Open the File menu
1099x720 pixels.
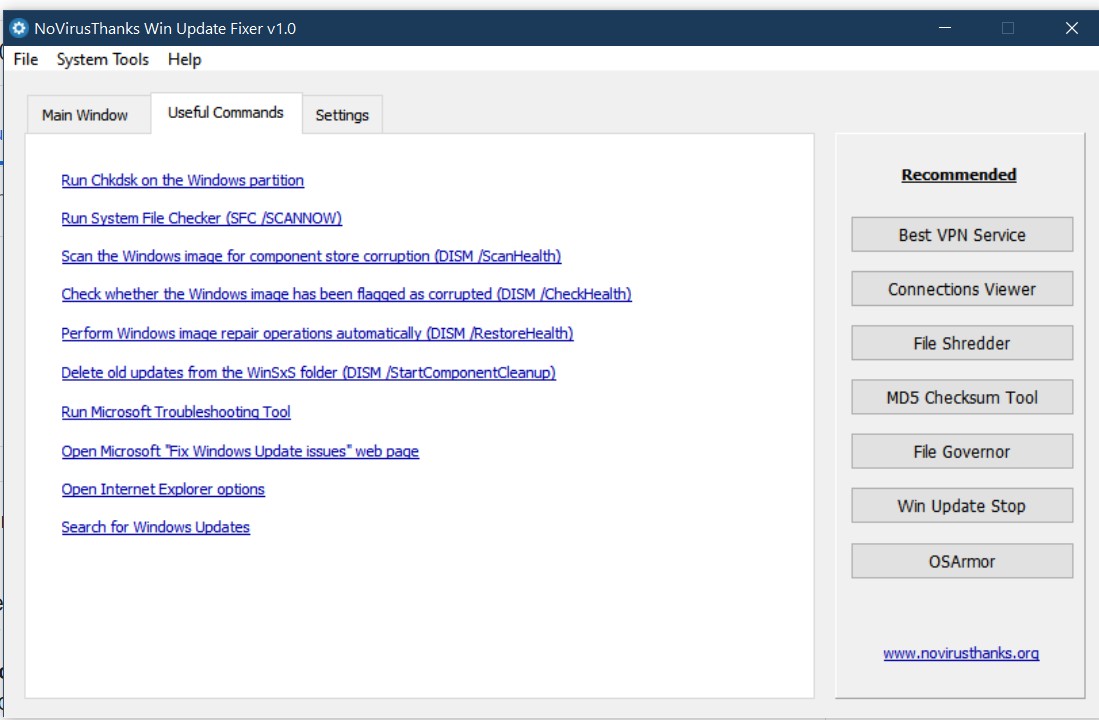pyautogui.click(x=26, y=60)
